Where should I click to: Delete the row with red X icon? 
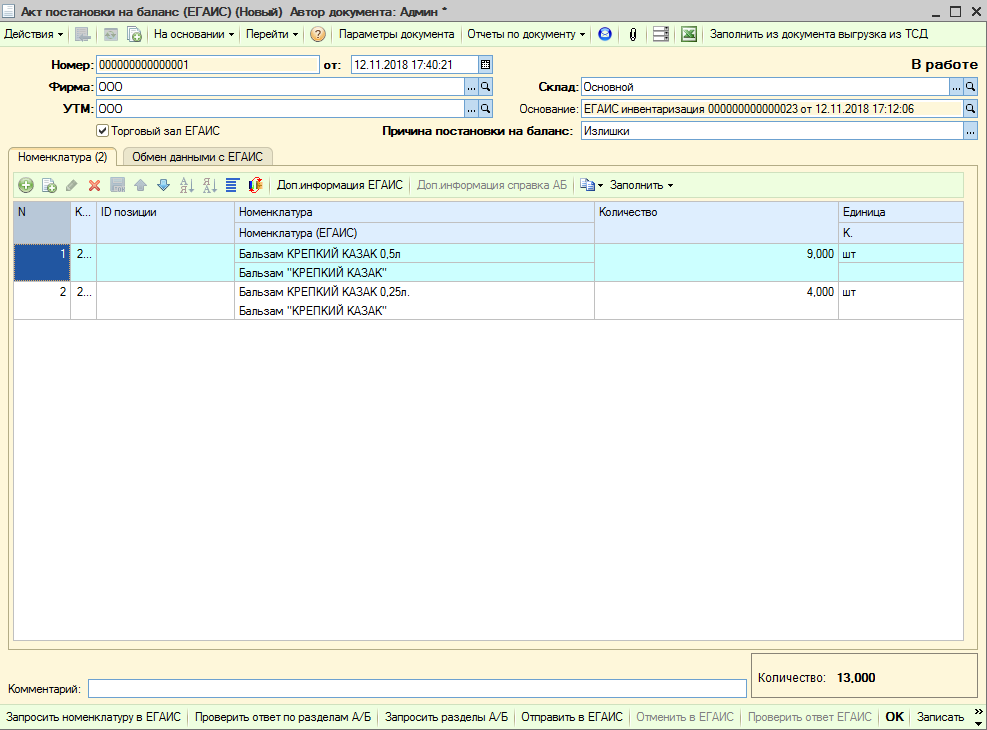[94, 185]
